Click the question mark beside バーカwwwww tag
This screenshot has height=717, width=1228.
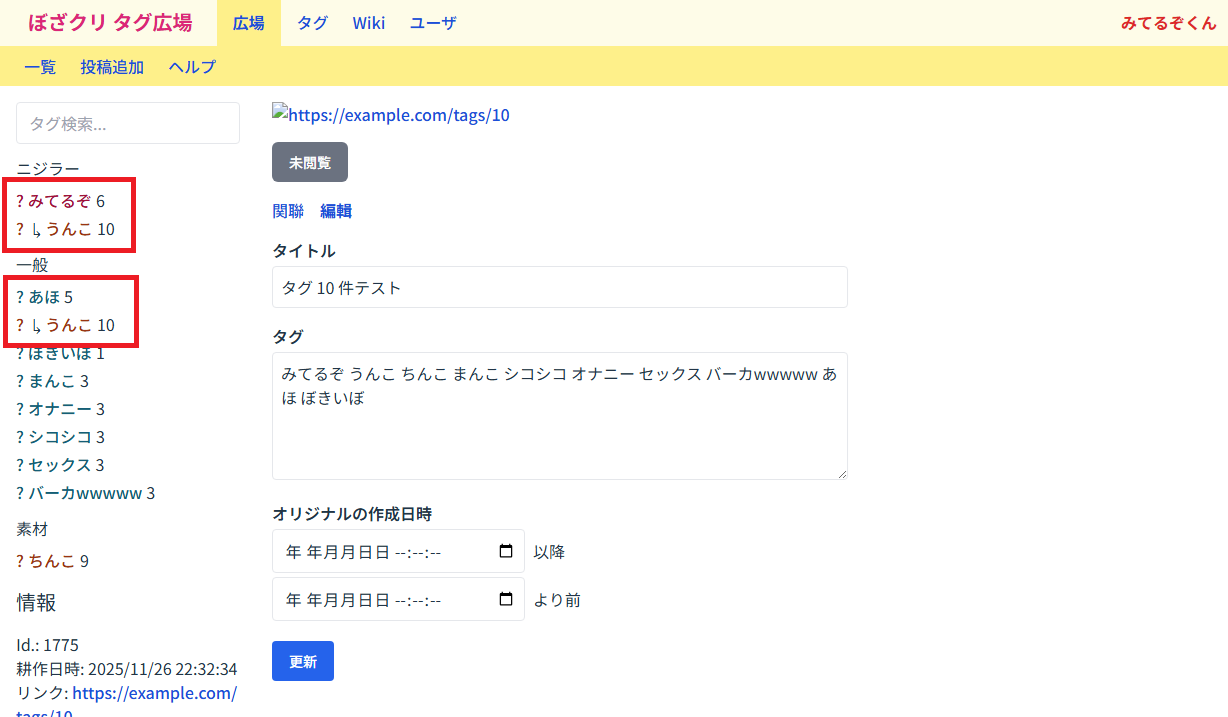pyautogui.click(x=20, y=493)
